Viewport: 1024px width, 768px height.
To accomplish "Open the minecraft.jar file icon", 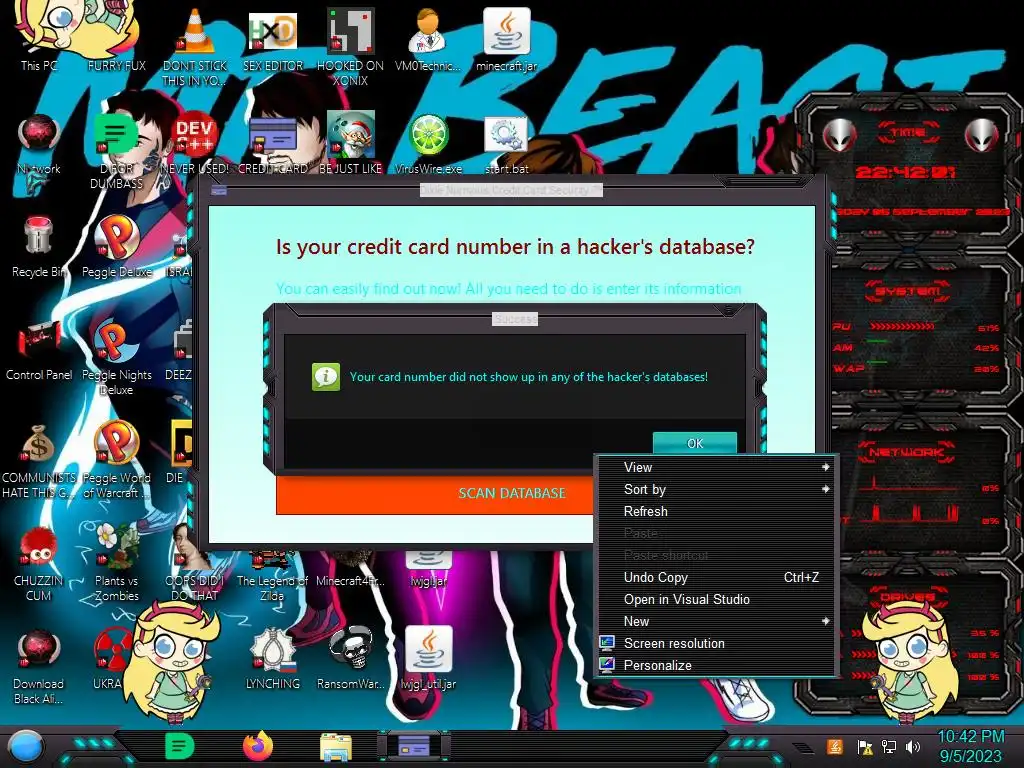I will point(506,39).
